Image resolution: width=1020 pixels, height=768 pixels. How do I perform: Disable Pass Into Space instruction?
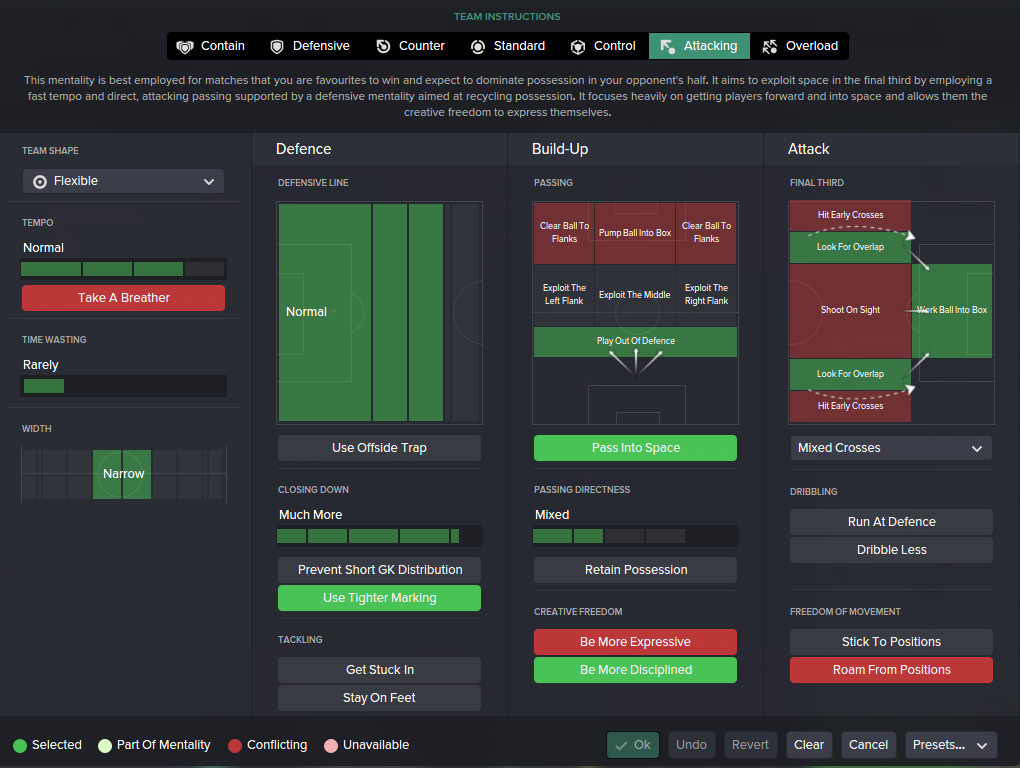[635, 447]
